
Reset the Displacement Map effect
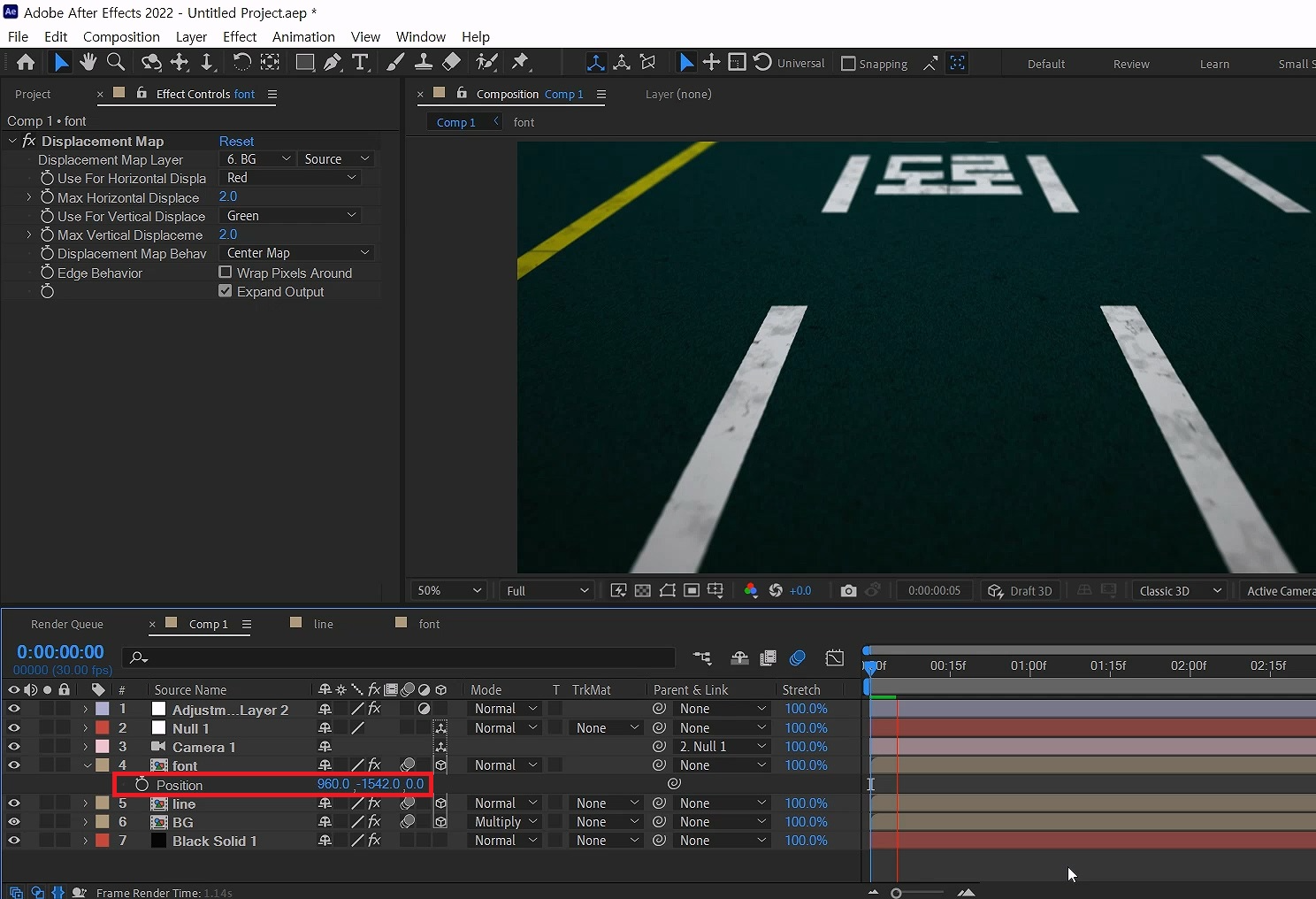coord(236,142)
